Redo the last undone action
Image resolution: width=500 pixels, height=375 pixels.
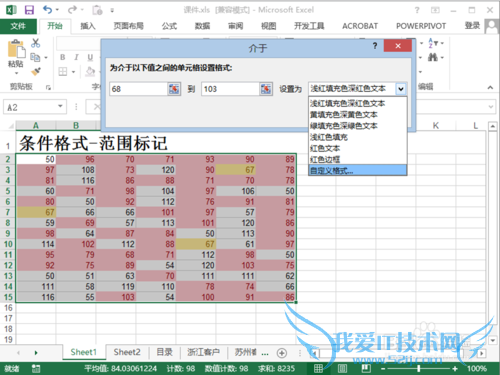[72, 10]
